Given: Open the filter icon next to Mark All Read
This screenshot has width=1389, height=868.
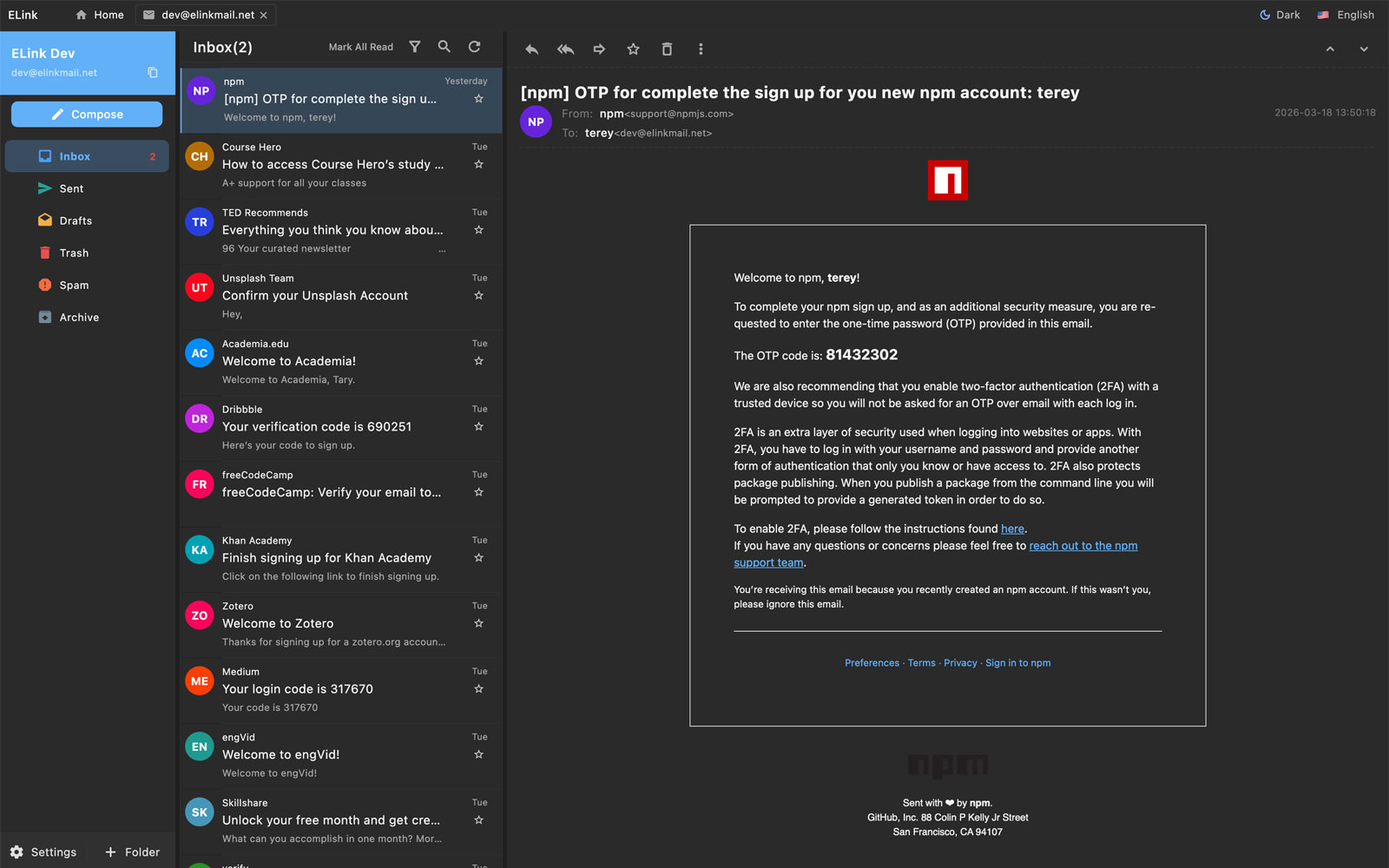Looking at the screenshot, I should [415, 46].
